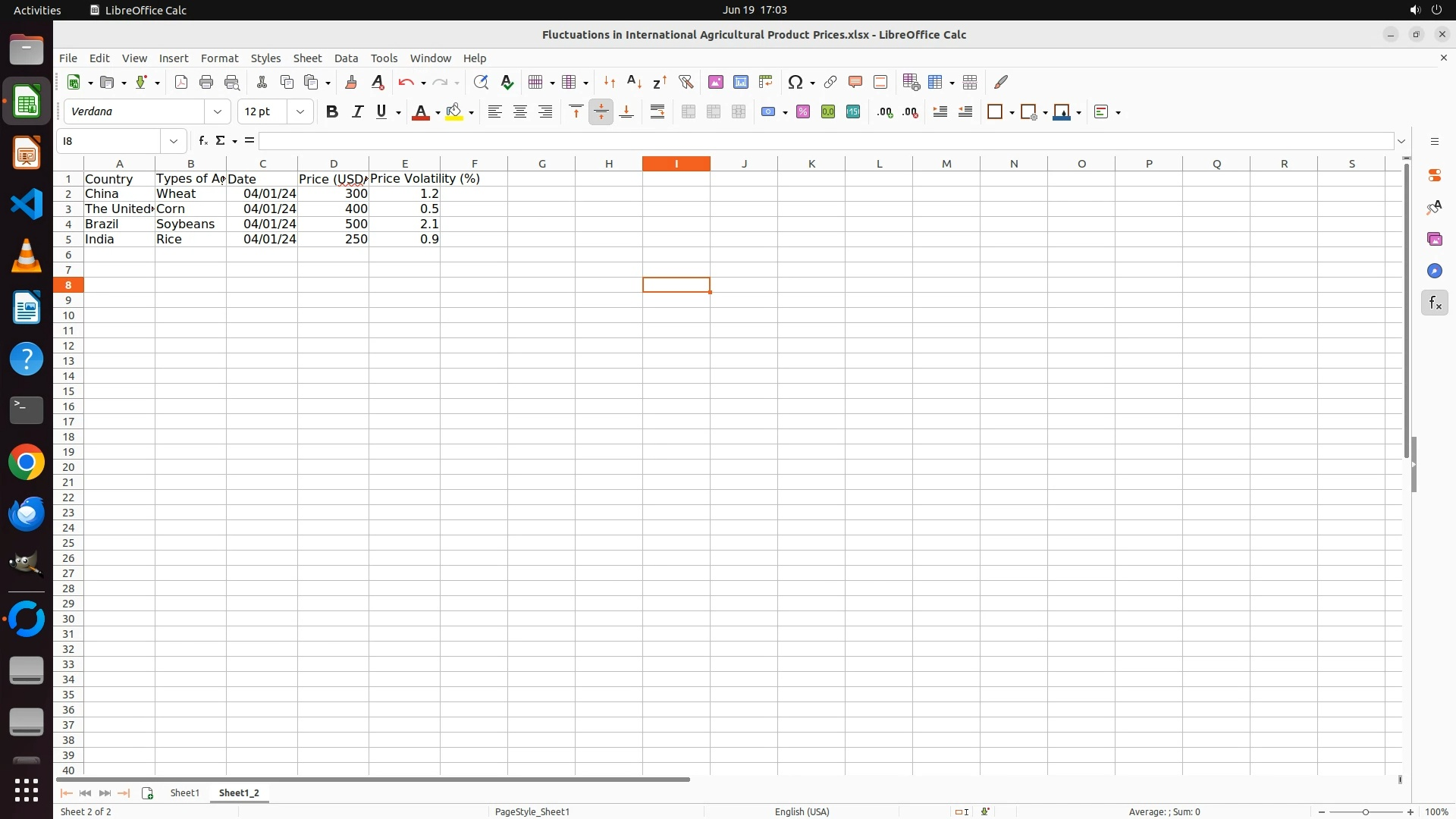Click cell D4 containing 500

point(333,224)
